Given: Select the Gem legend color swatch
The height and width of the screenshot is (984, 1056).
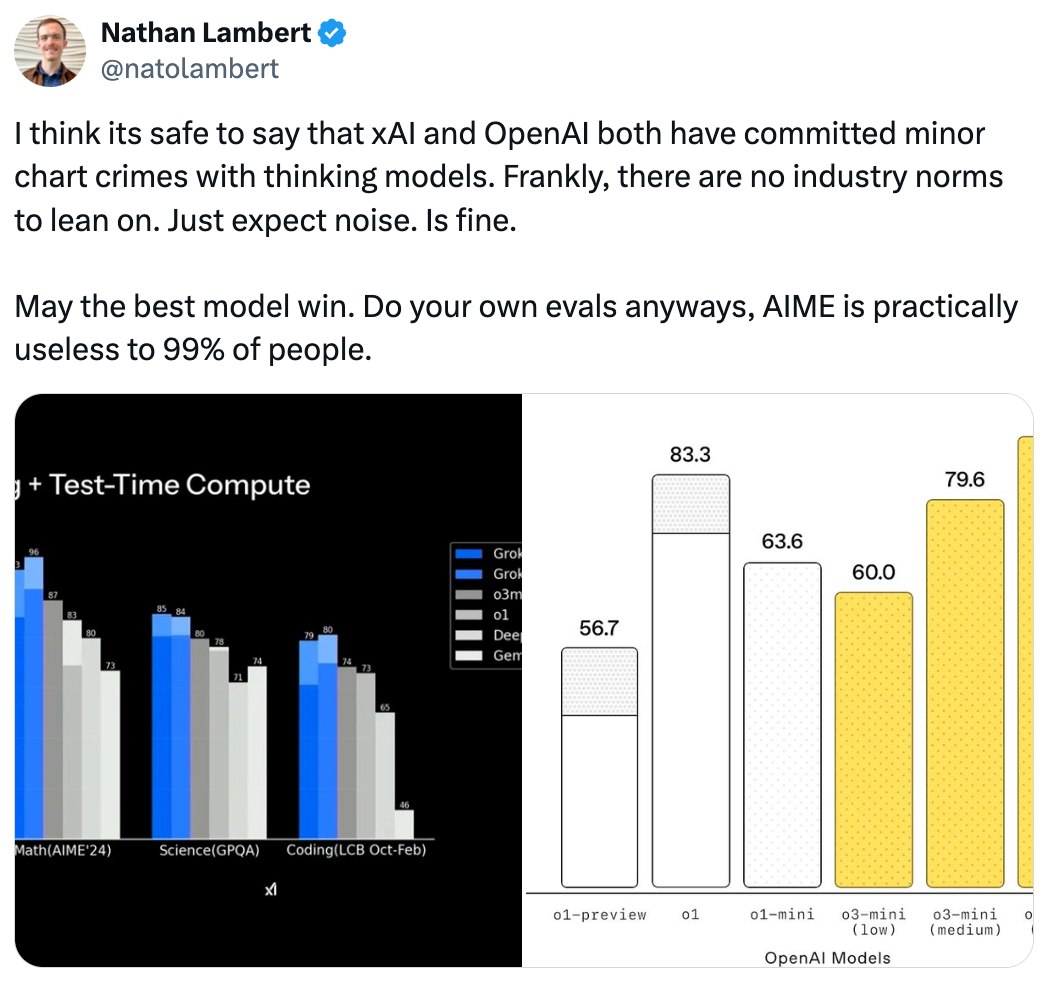Looking at the screenshot, I should [468, 655].
